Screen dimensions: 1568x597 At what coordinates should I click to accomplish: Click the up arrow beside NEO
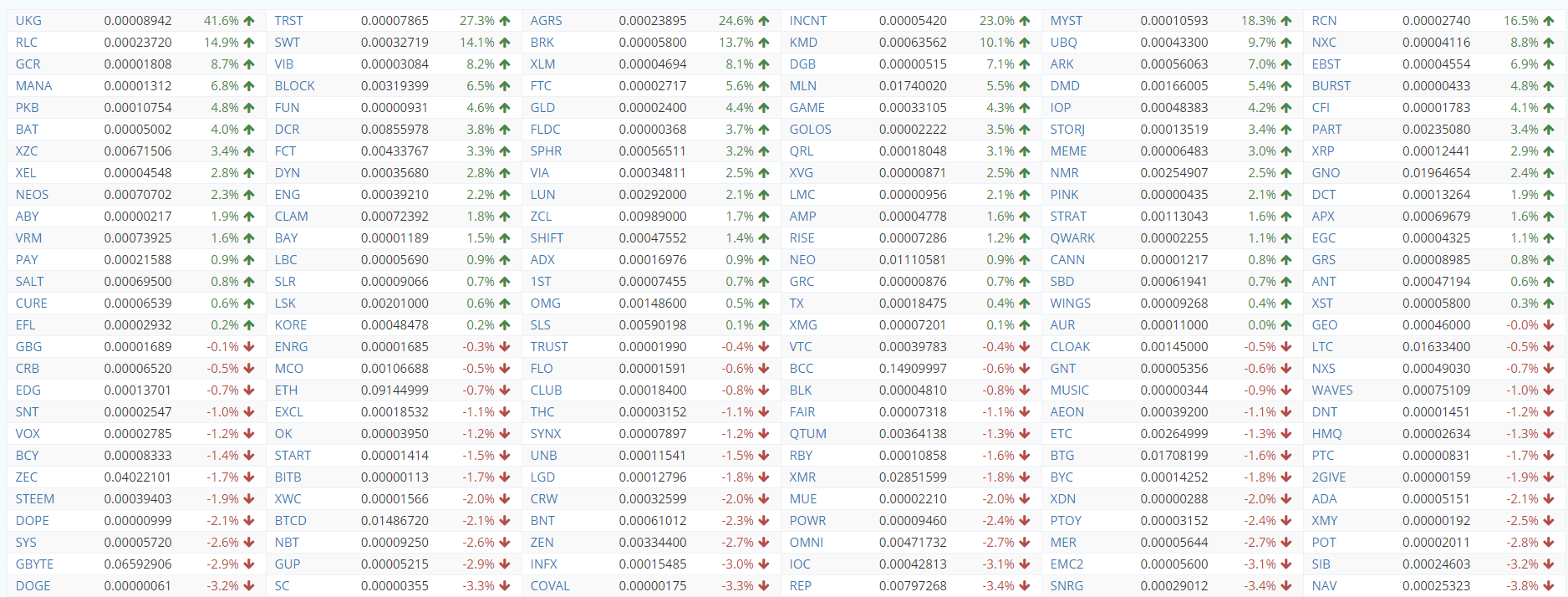pyautogui.click(x=1025, y=260)
